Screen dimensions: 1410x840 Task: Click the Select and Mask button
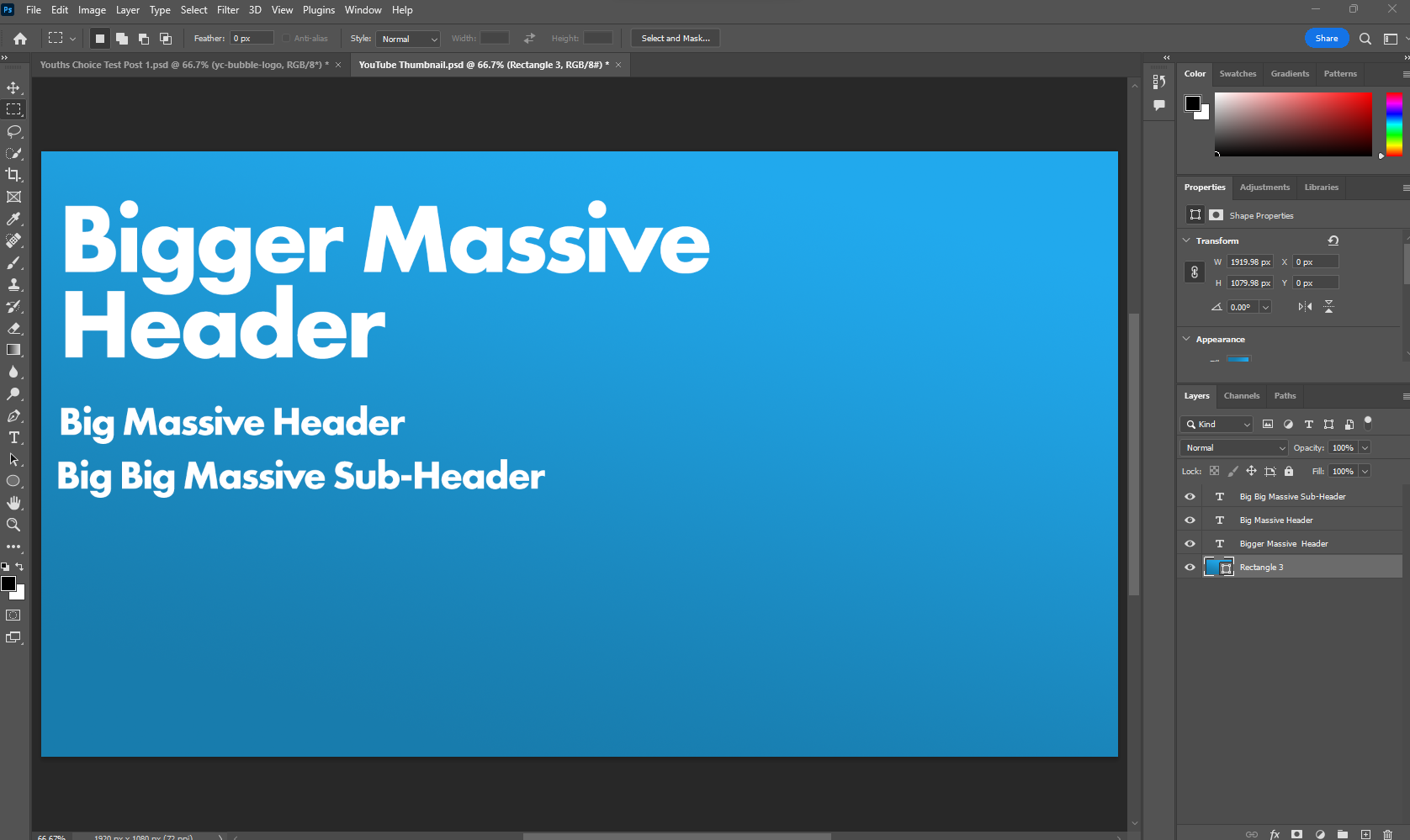pyautogui.click(x=675, y=39)
